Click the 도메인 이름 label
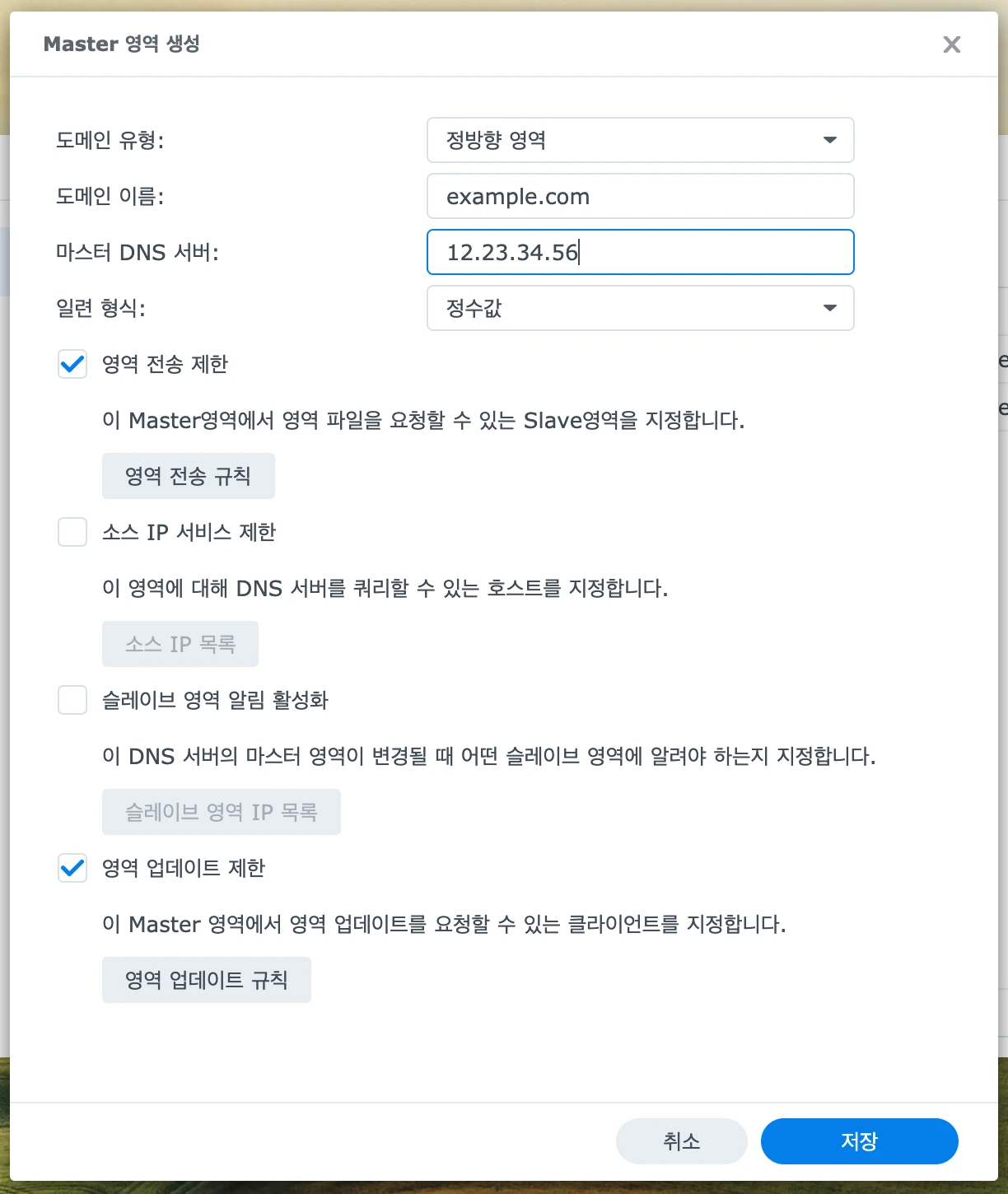The width and height of the screenshot is (1008, 1194). pyautogui.click(x=110, y=196)
